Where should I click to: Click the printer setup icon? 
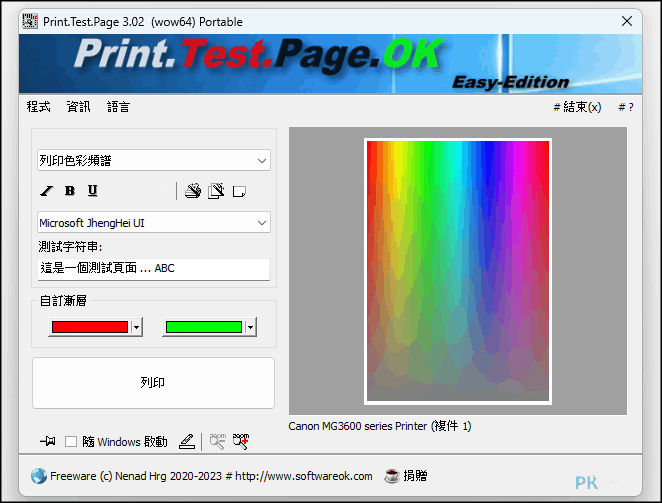pyautogui.click(x=193, y=191)
